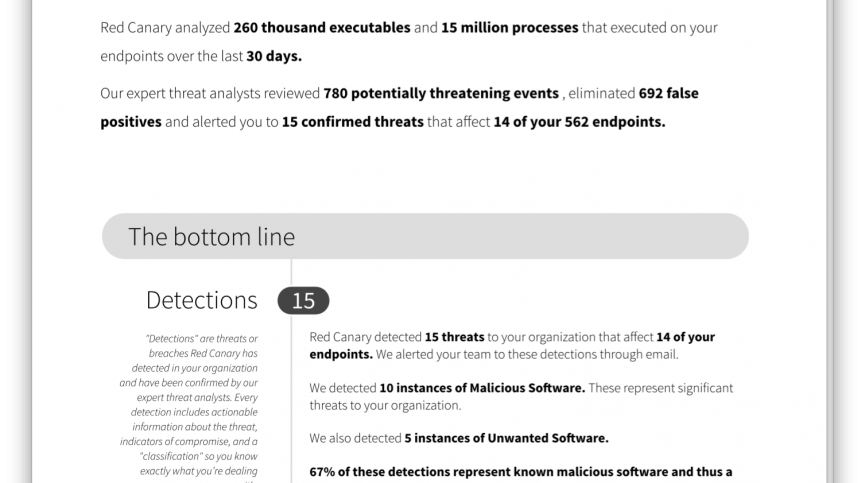Image resolution: width=865 pixels, height=483 pixels.
Task: Select the "692 false" bold phrase
Action: coord(668,93)
